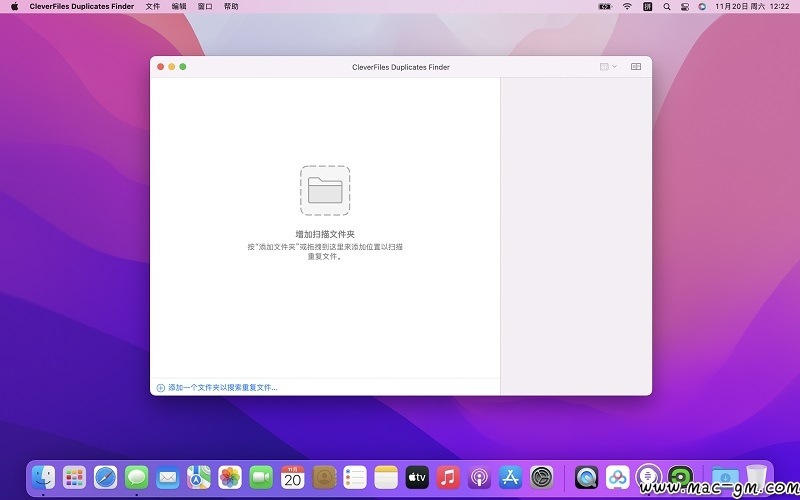The image size is (800, 500).
Task: Open Launchpad from the dock
Action: [x=74, y=478]
